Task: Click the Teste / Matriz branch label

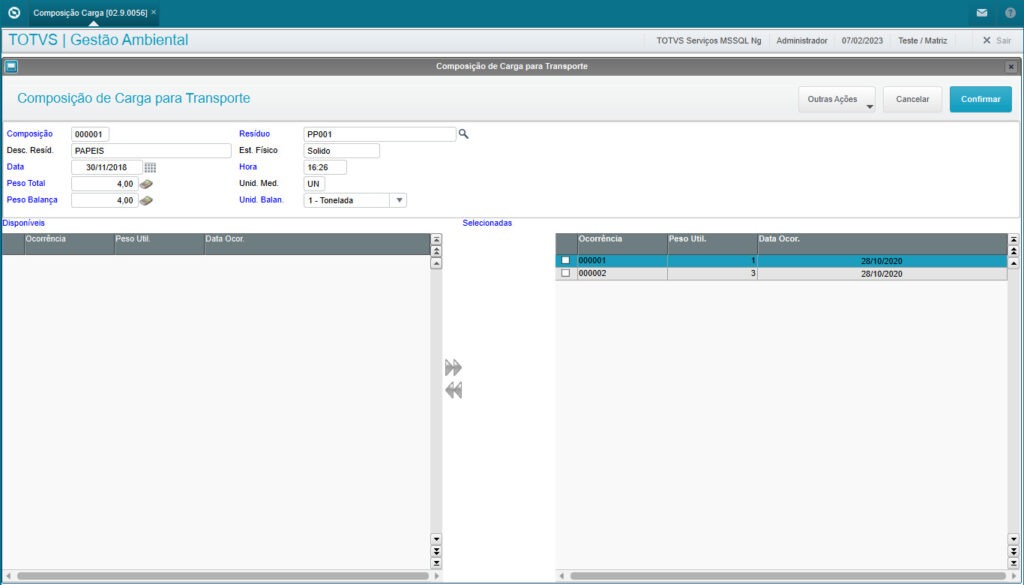Action: (922, 40)
